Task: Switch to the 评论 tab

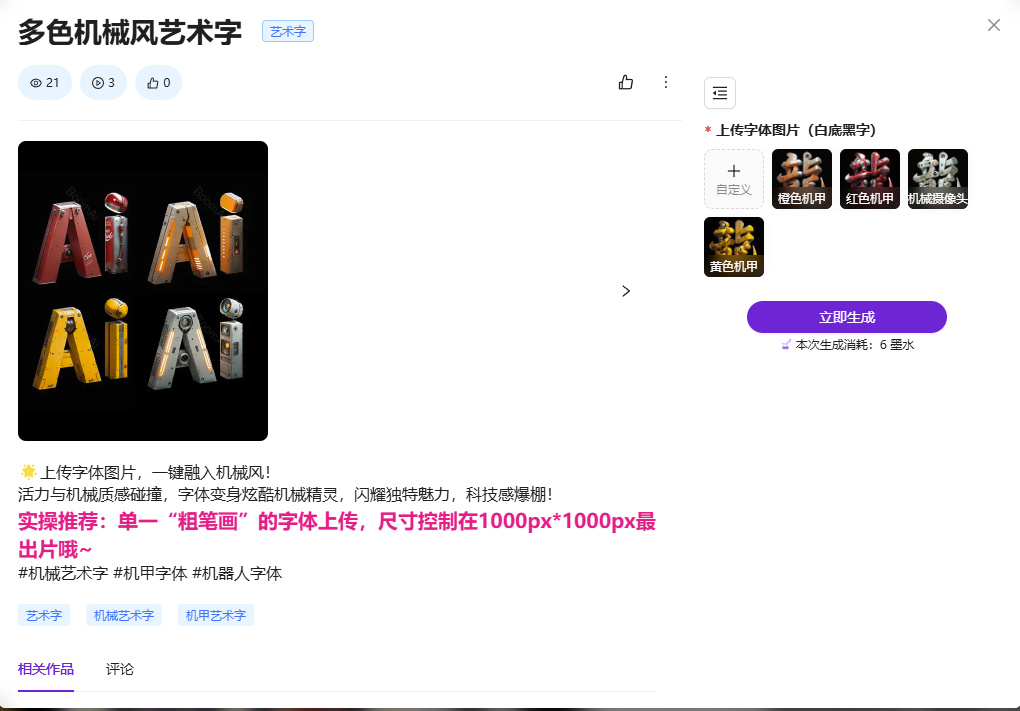Action: (x=120, y=669)
